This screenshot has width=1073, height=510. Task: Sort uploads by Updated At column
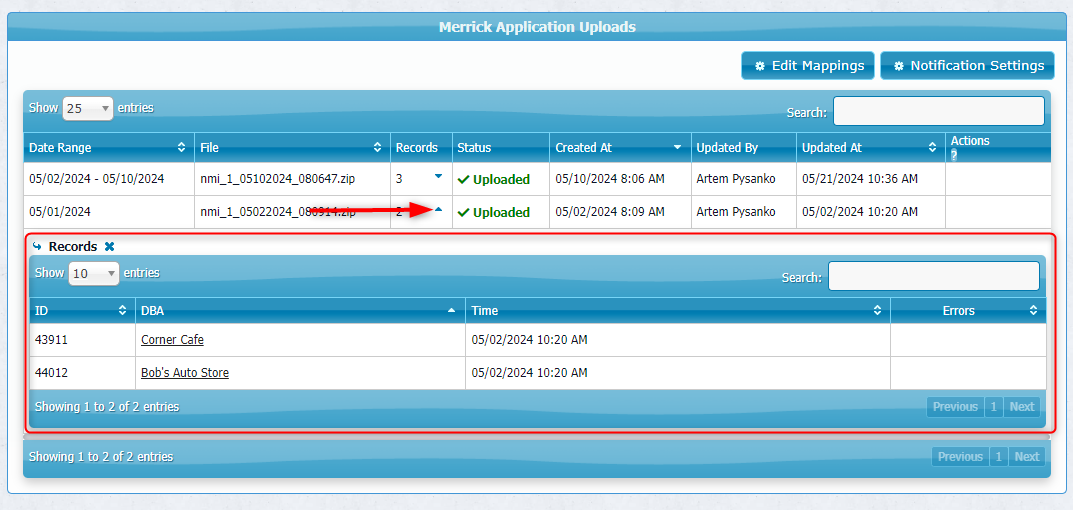932,148
